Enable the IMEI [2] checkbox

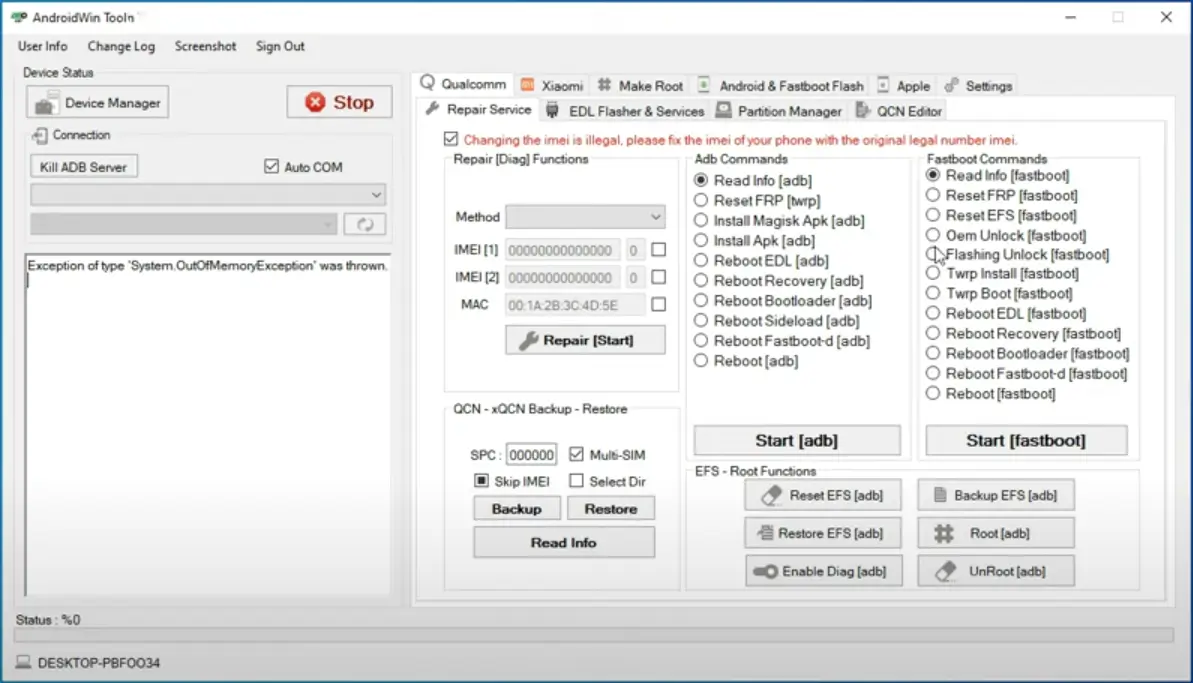pos(659,277)
